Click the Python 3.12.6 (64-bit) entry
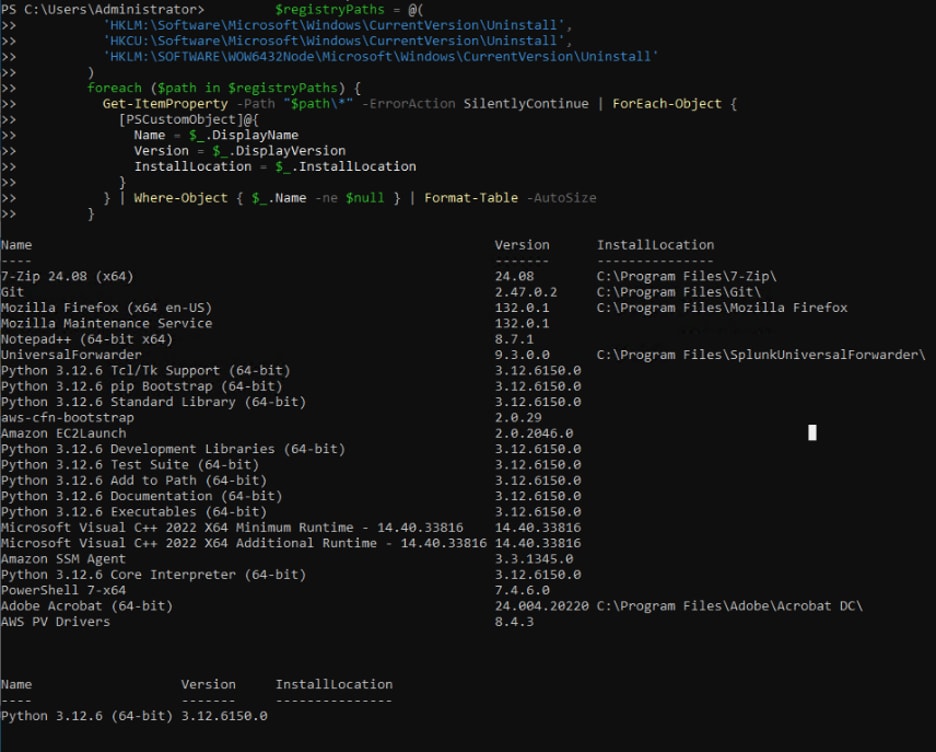This screenshot has height=752, width=936. tap(87, 716)
